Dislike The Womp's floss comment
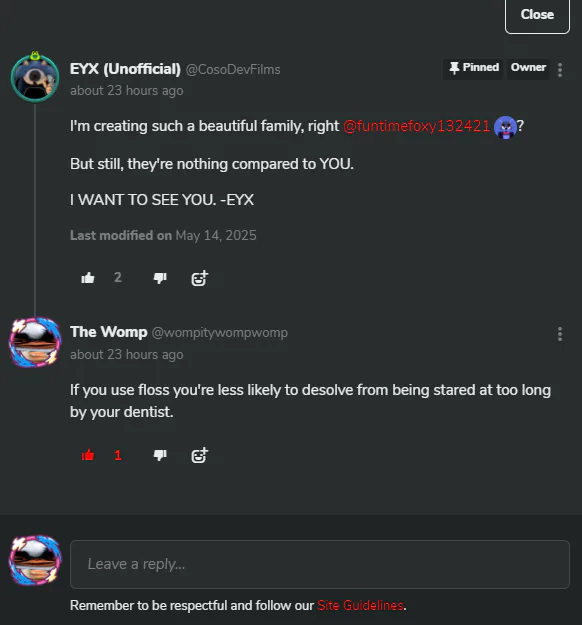Viewport: 582px width, 625px height. click(x=160, y=455)
